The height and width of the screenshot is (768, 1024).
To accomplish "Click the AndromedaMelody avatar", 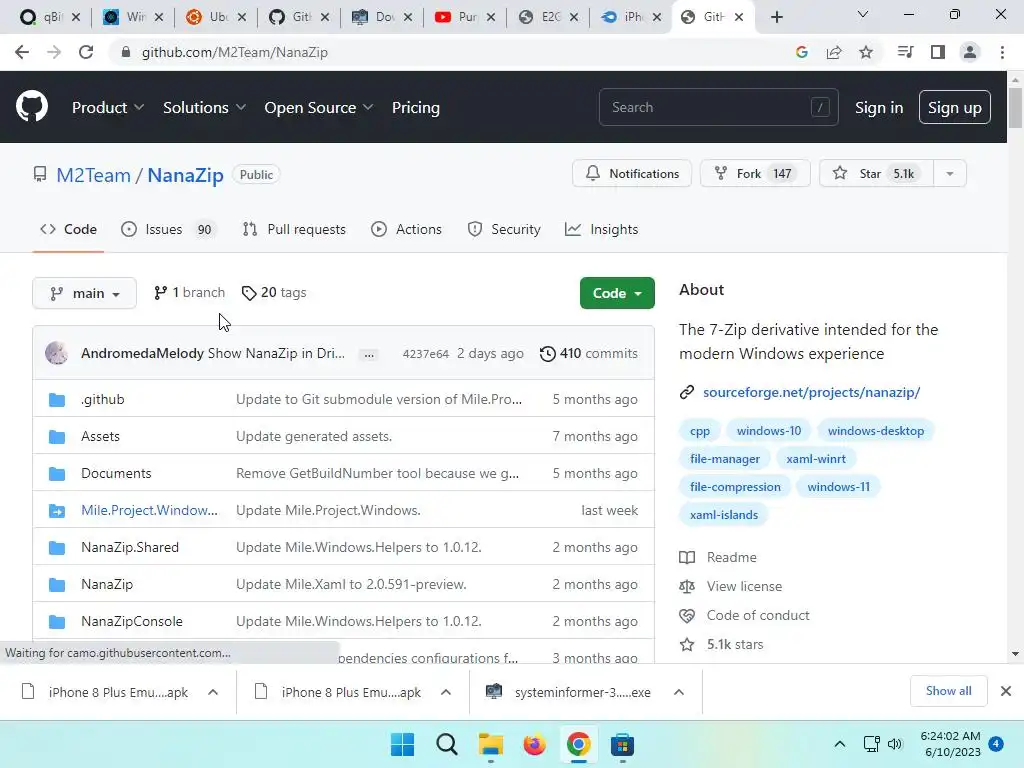I will pos(57,353).
